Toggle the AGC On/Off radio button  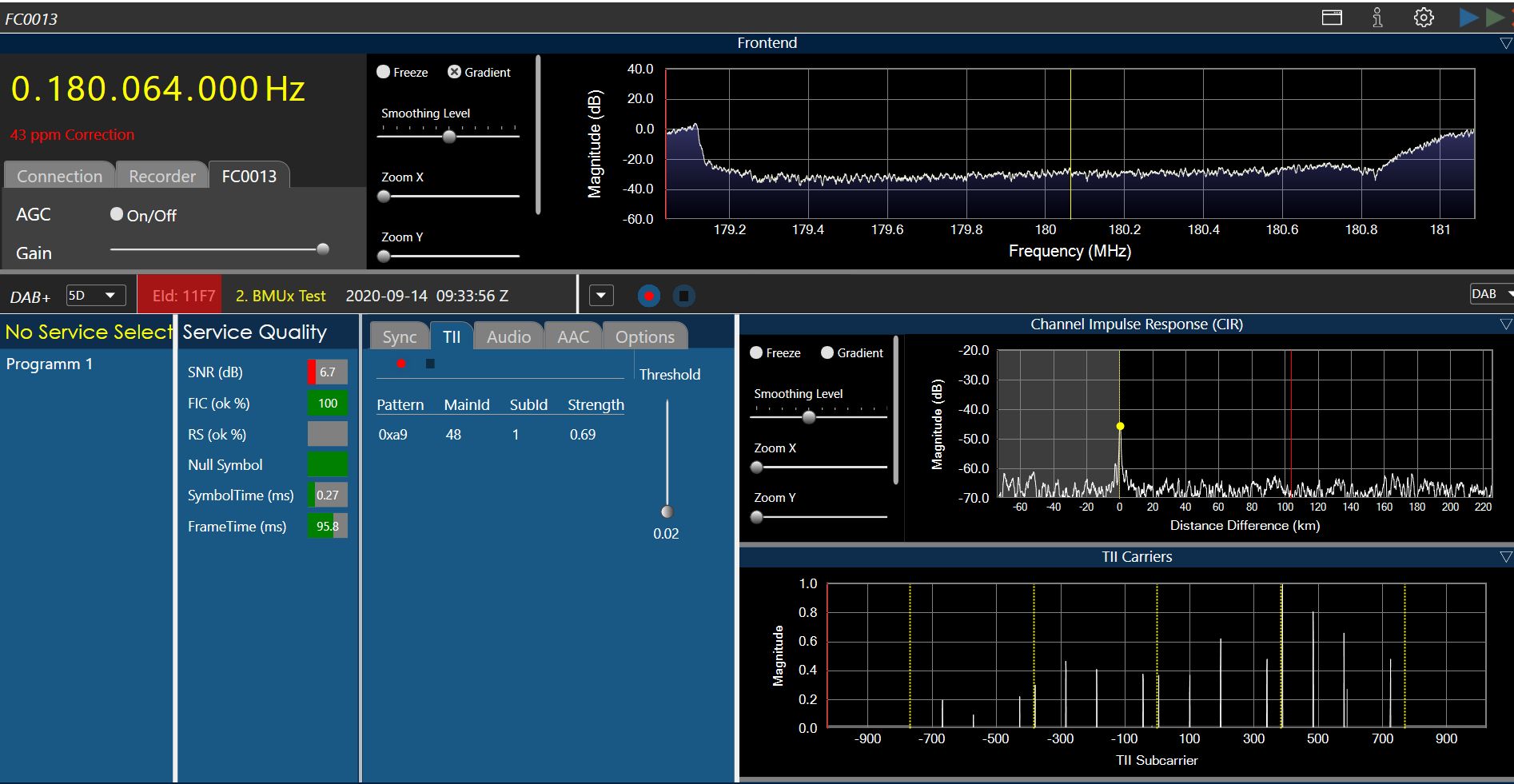point(117,214)
